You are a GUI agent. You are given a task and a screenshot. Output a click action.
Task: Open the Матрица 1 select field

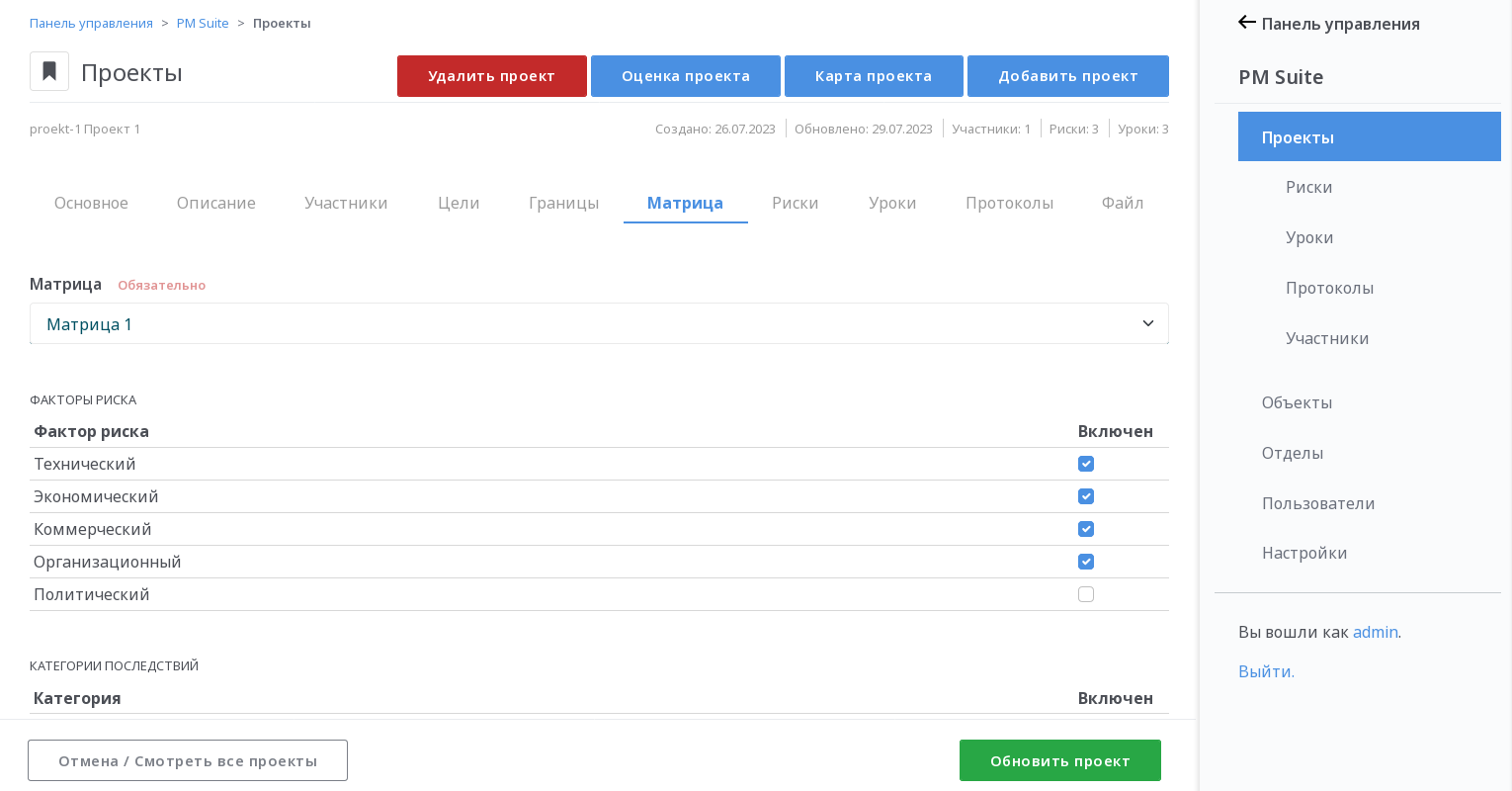[x=599, y=323]
